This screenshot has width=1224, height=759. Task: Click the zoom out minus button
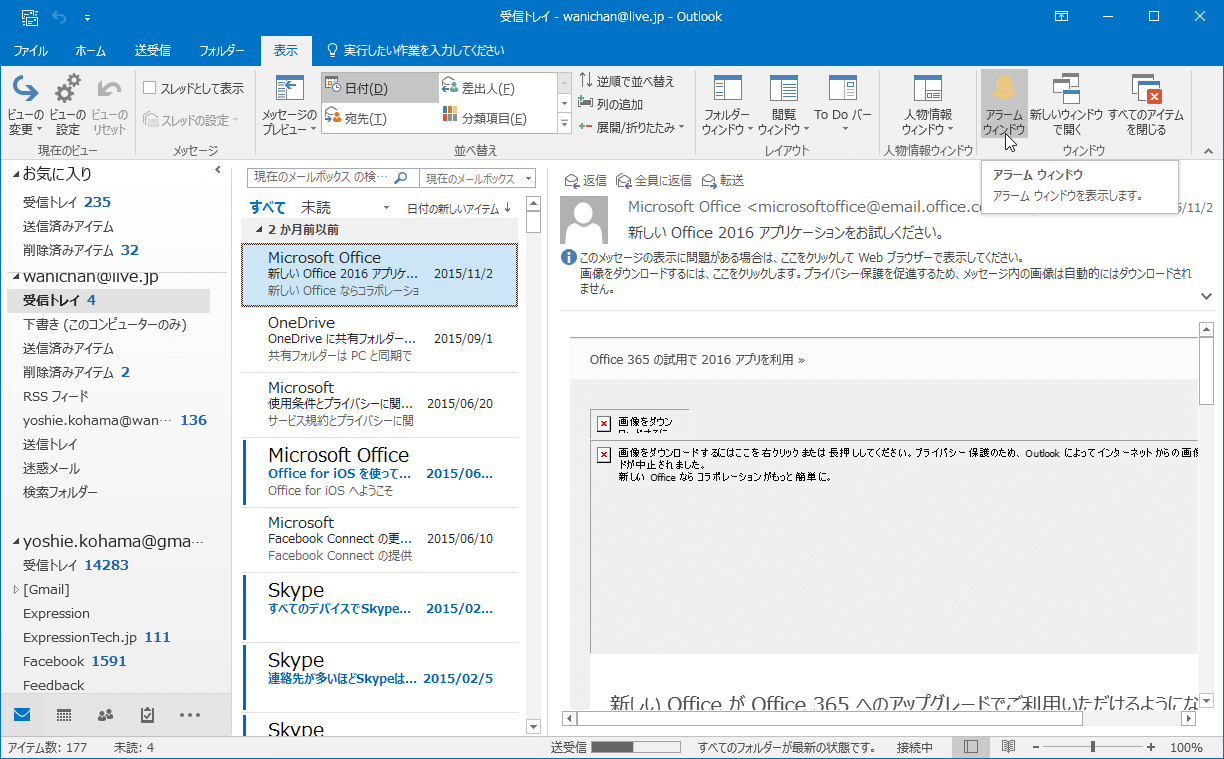[1034, 747]
